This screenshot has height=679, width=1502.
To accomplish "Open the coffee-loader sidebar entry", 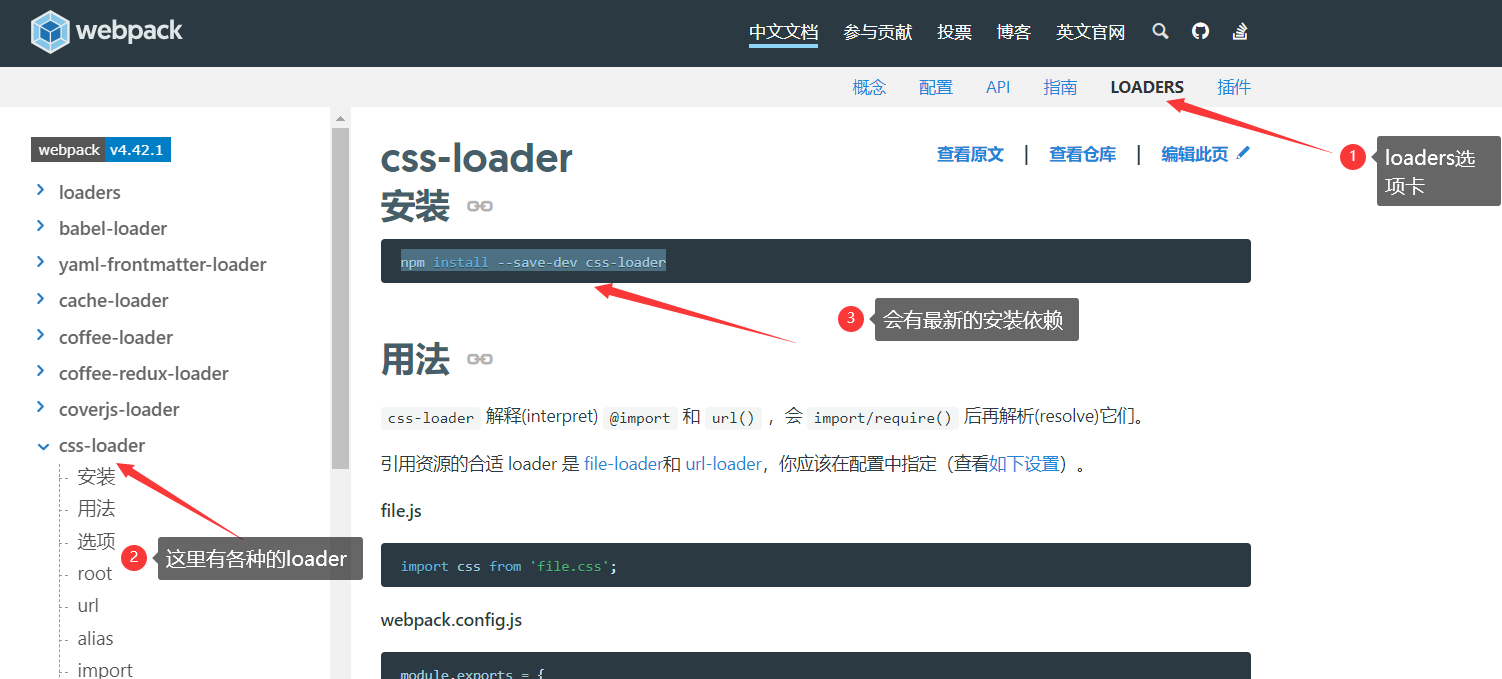I will [x=116, y=337].
